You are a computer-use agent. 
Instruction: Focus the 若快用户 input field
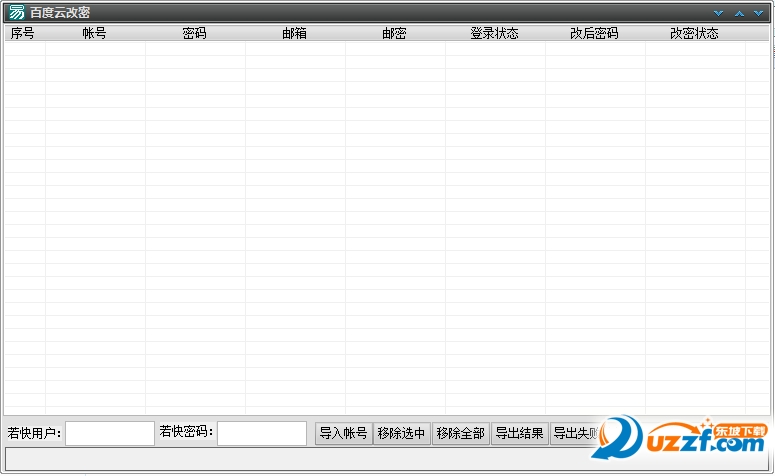110,433
